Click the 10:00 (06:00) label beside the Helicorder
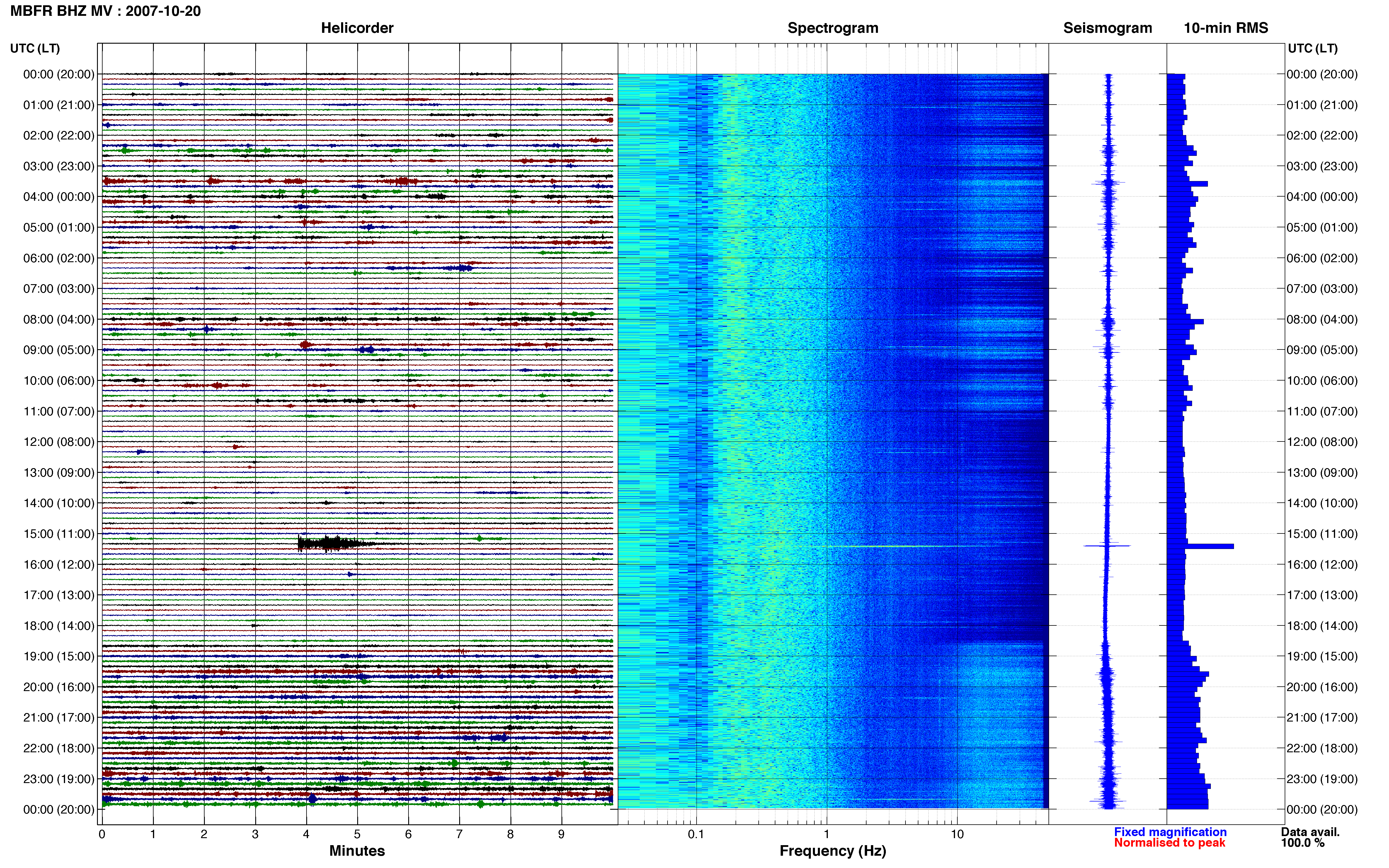1389x868 pixels. 59,381
